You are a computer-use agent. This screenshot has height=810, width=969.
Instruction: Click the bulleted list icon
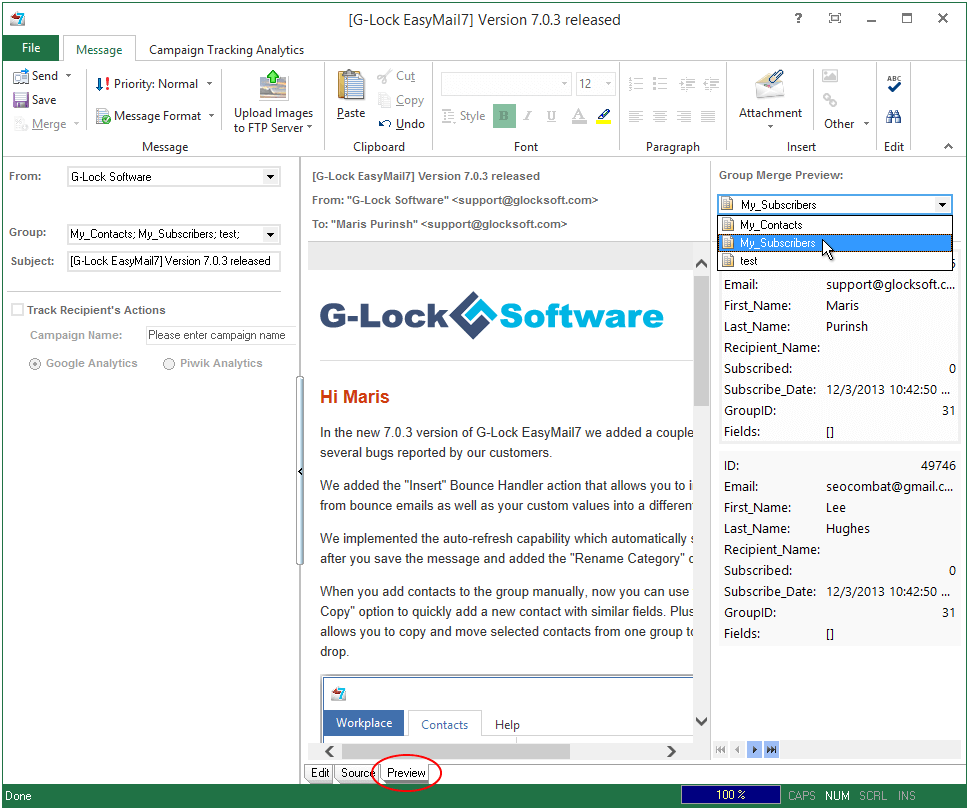click(x=660, y=83)
